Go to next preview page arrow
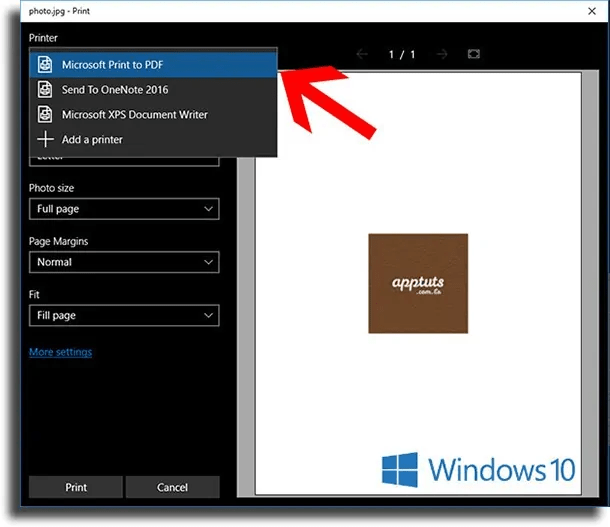 click(442, 54)
